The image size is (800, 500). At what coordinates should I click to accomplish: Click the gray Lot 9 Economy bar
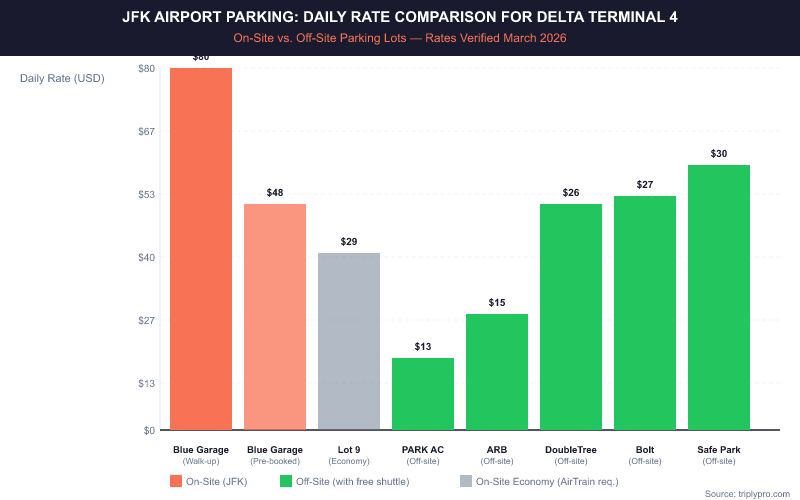[349, 341]
